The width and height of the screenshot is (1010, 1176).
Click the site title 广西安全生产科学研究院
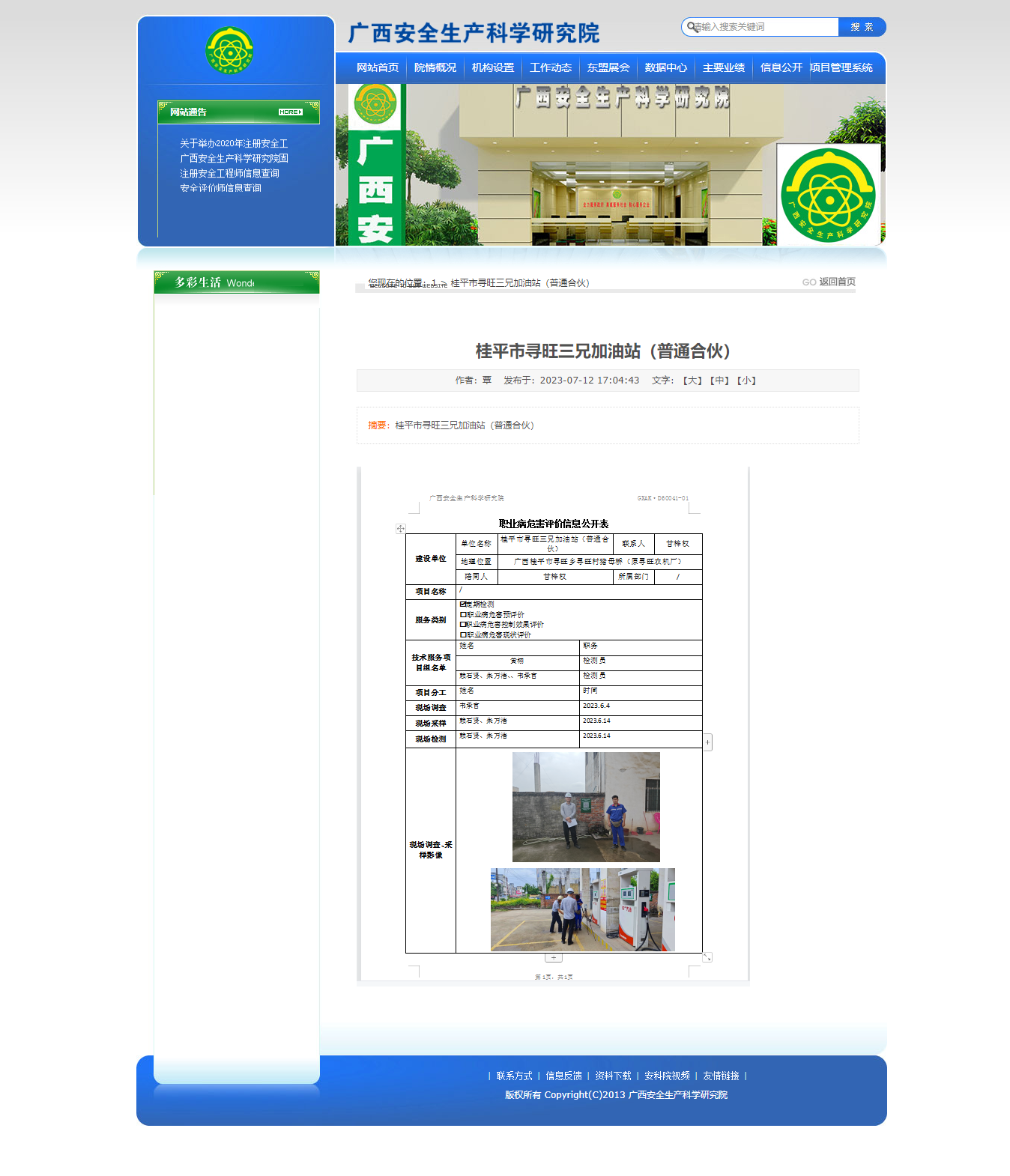tap(474, 34)
